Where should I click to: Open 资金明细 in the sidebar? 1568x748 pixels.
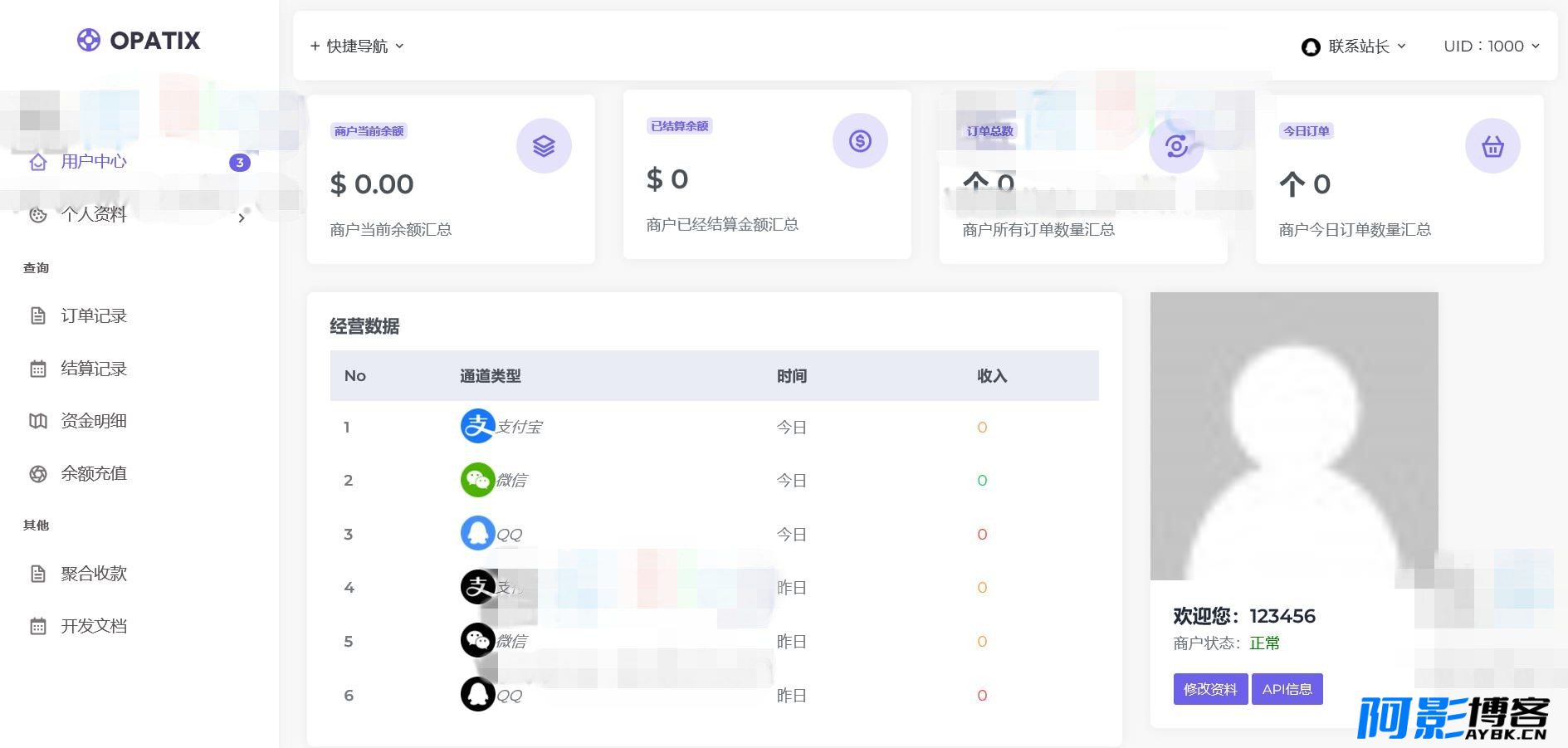point(94,421)
